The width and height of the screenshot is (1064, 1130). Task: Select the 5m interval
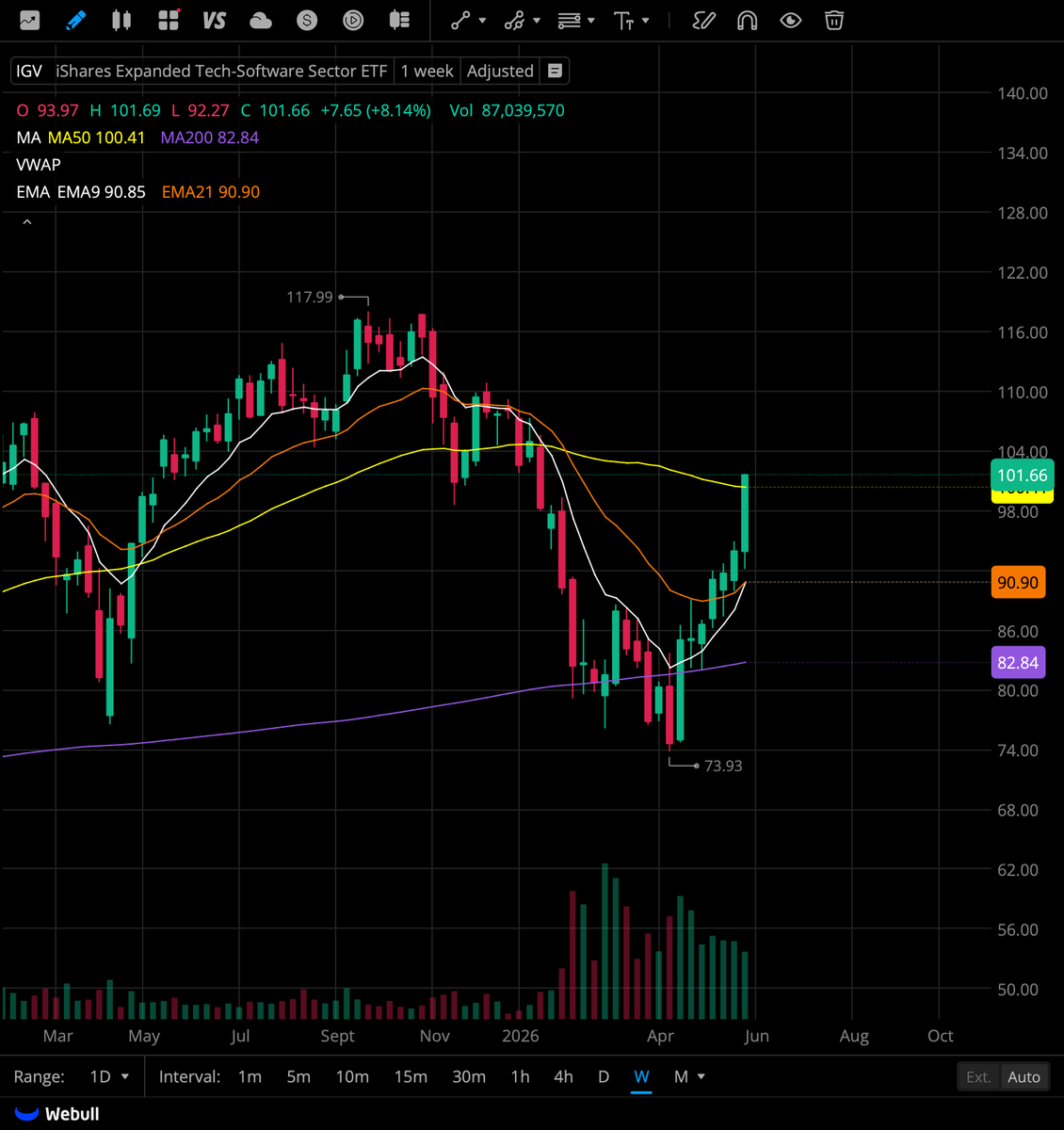298,1076
